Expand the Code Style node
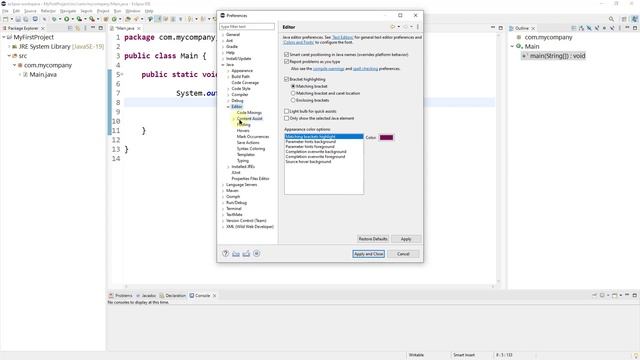This screenshot has width=640, height=360. coord(228,89)
